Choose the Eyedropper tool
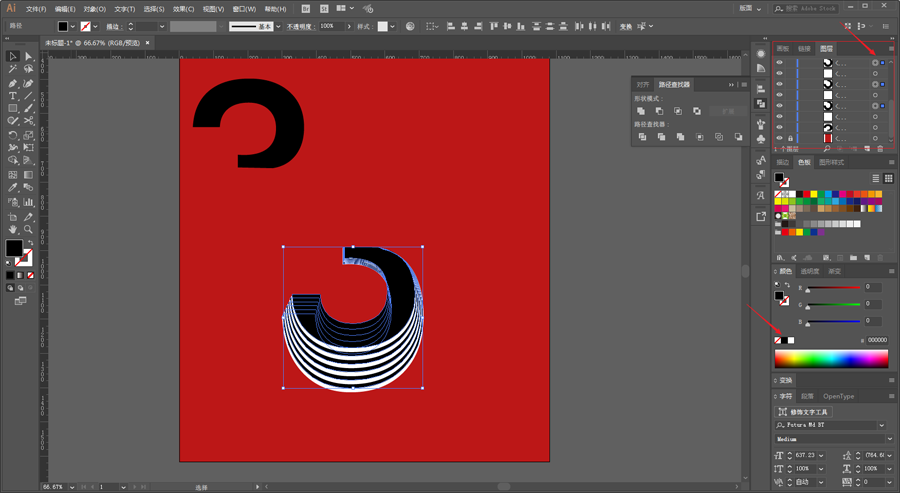This screenshot has width=900, height=493. 13,188
